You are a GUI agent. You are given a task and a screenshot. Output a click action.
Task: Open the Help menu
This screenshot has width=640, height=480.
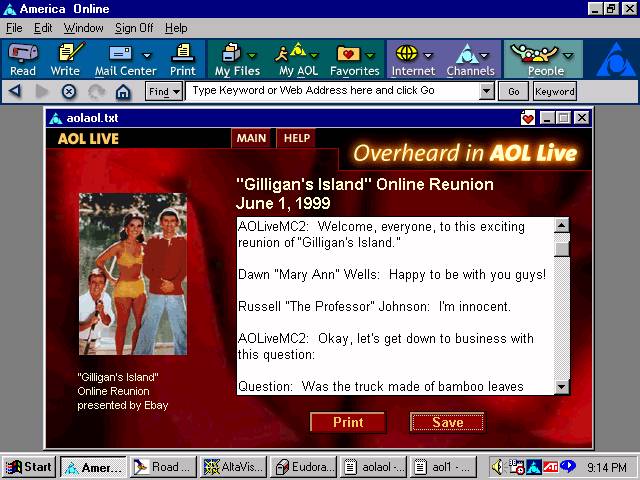176,28
